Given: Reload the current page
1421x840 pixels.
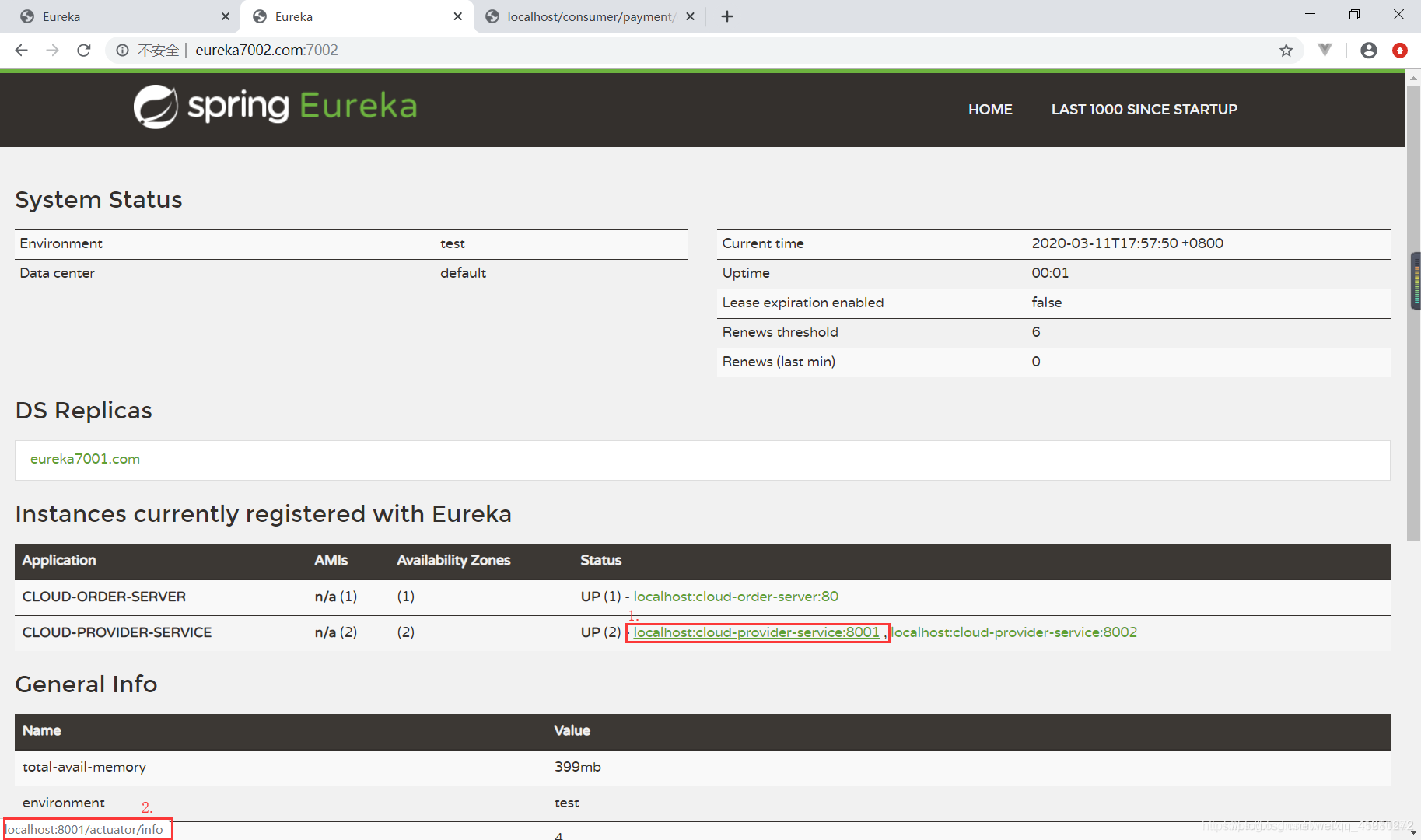Looking at the screenshot, I should pos(84,50).
